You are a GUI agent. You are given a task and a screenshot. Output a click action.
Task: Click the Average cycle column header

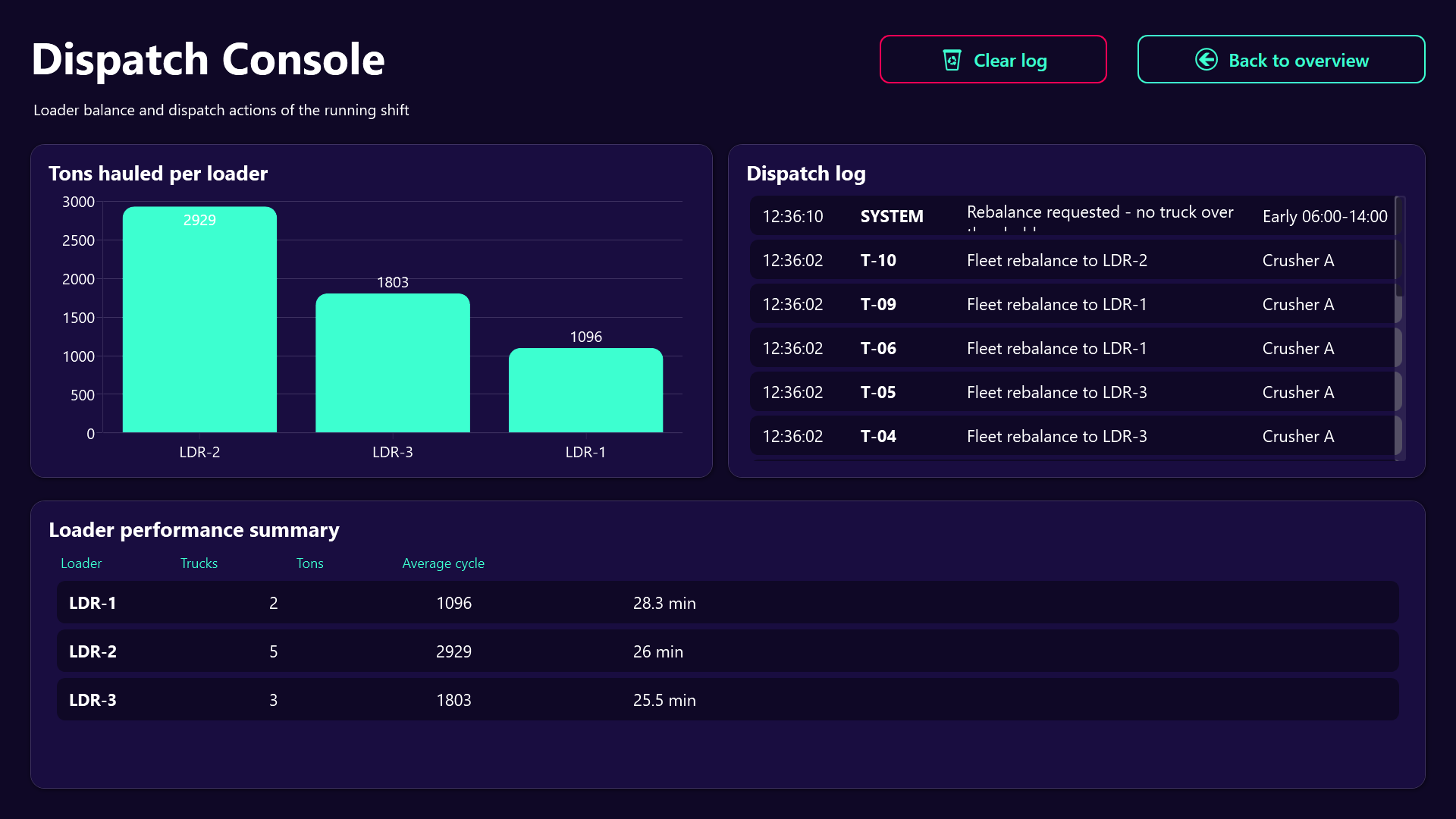tap(443, 563)
